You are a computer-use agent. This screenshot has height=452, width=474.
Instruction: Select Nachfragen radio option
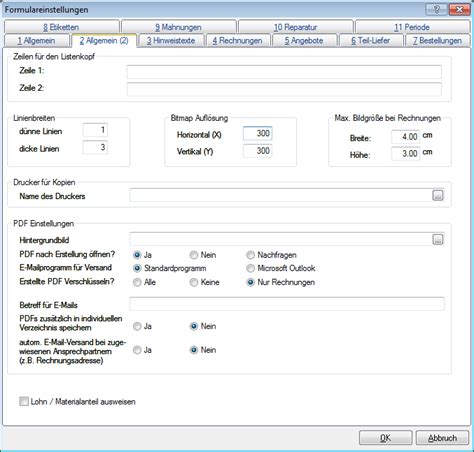[250, 255]
